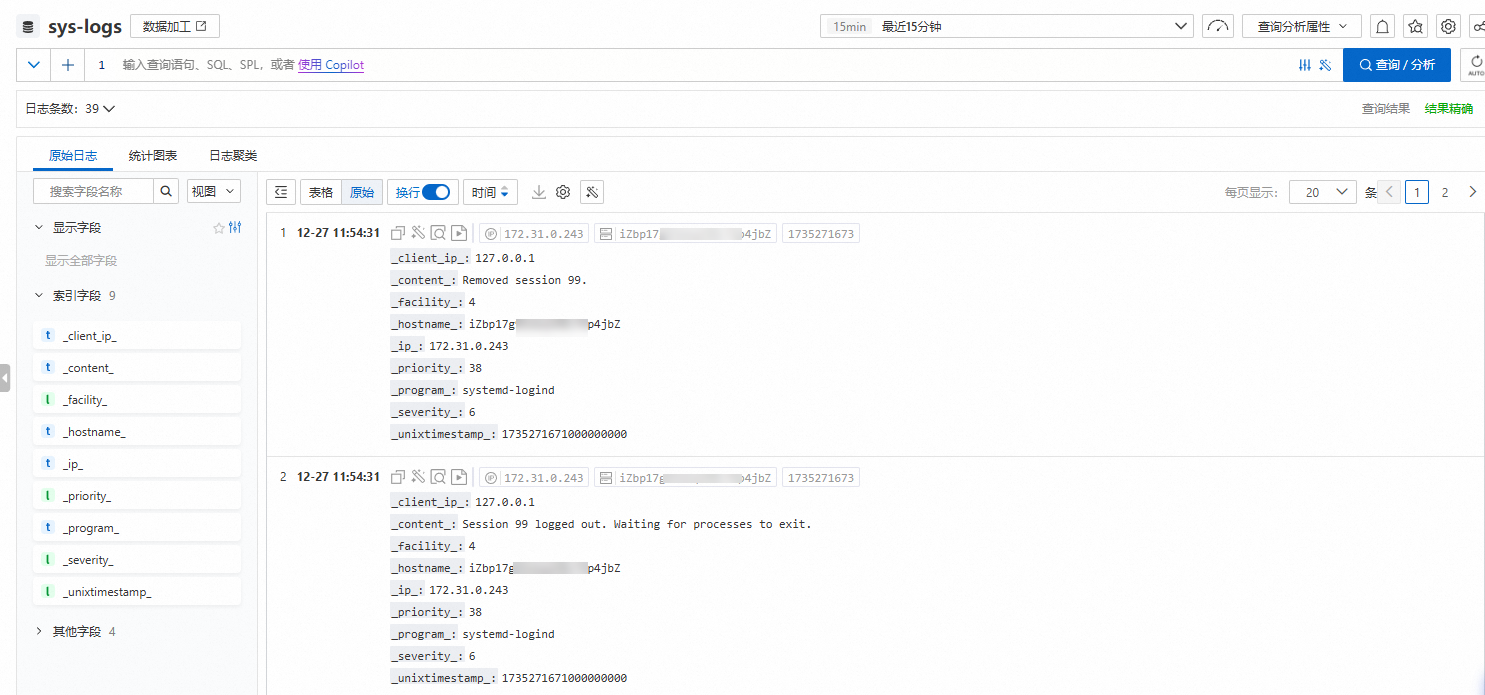Open query sliders settings icon in search bar
The height and width of the screenshot is (695, 1485).
[x=1305, y=65]
